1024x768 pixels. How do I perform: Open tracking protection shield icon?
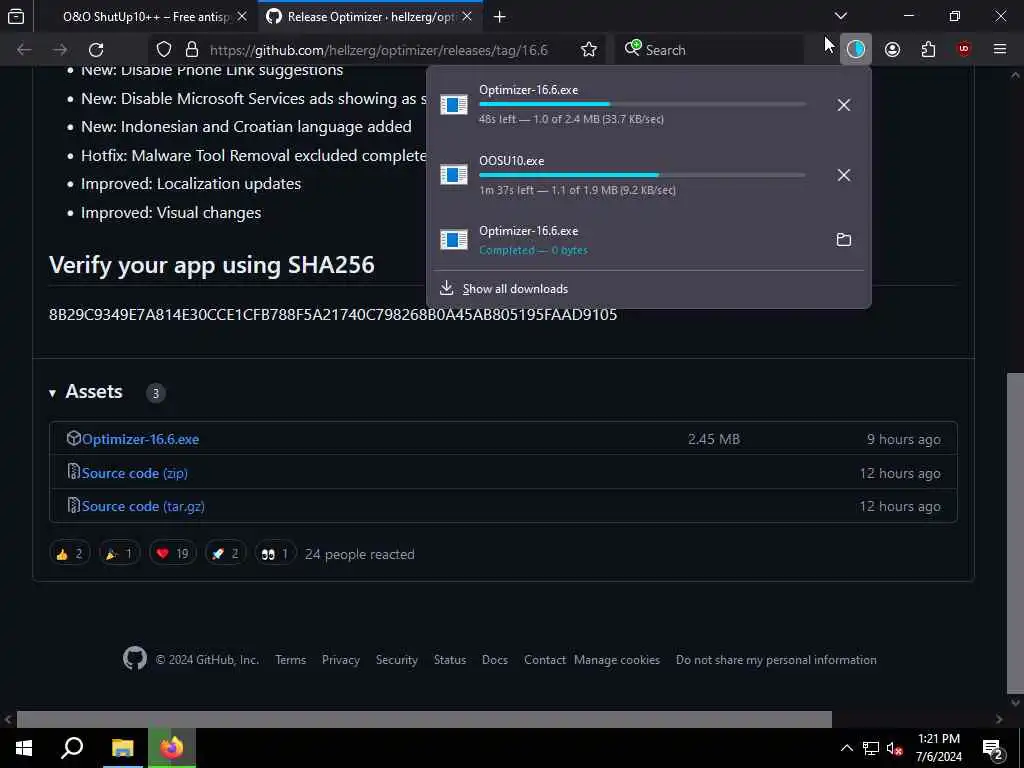coord(164,50)
